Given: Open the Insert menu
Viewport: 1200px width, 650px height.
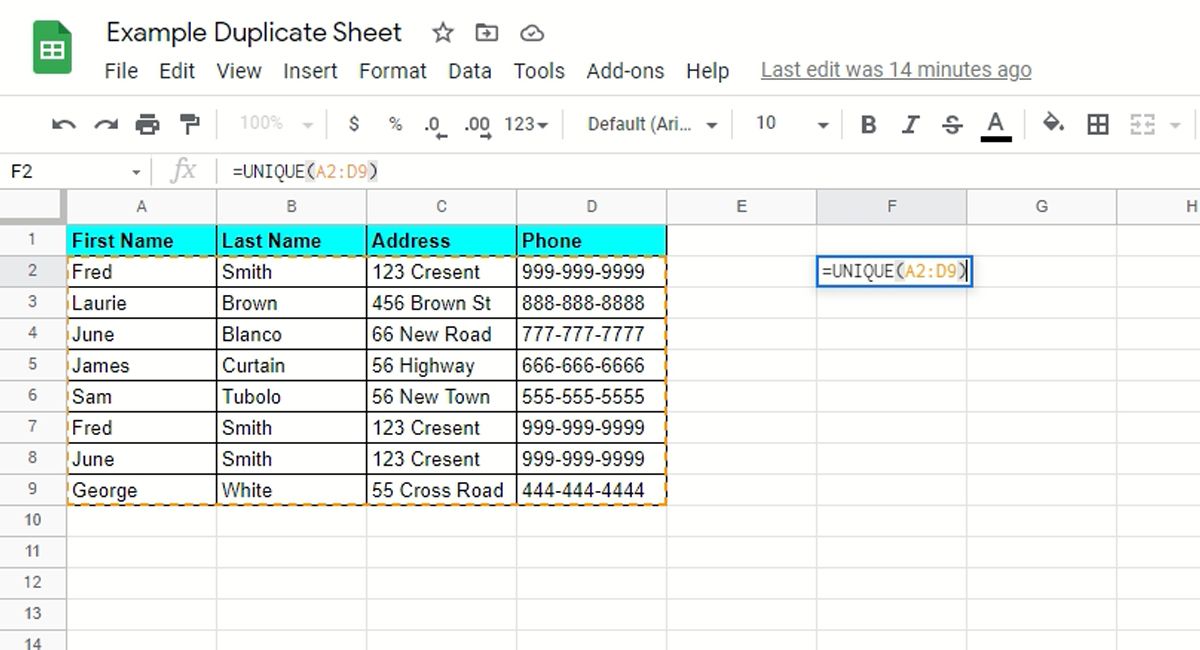Looking at the screenshot, I should 310,71.
